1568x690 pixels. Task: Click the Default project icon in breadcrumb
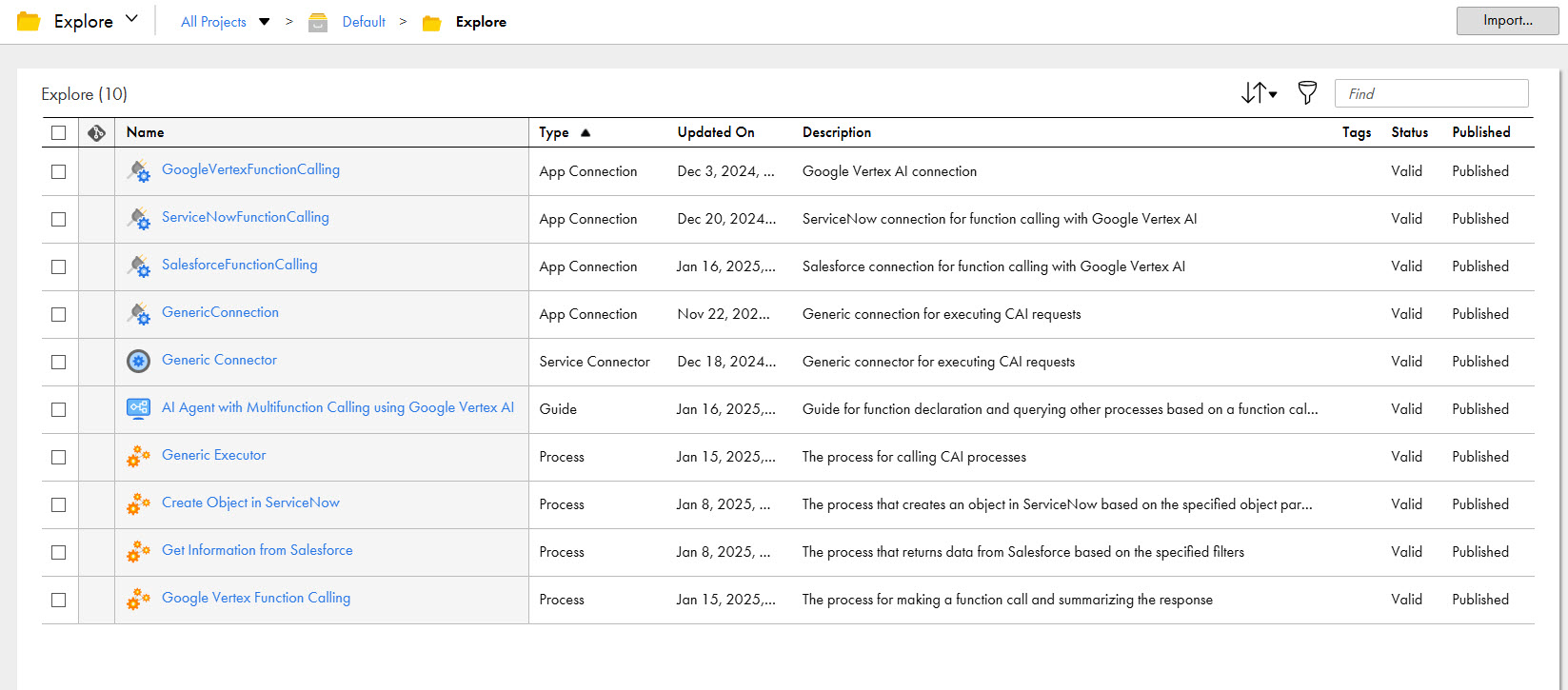(318, 22)
